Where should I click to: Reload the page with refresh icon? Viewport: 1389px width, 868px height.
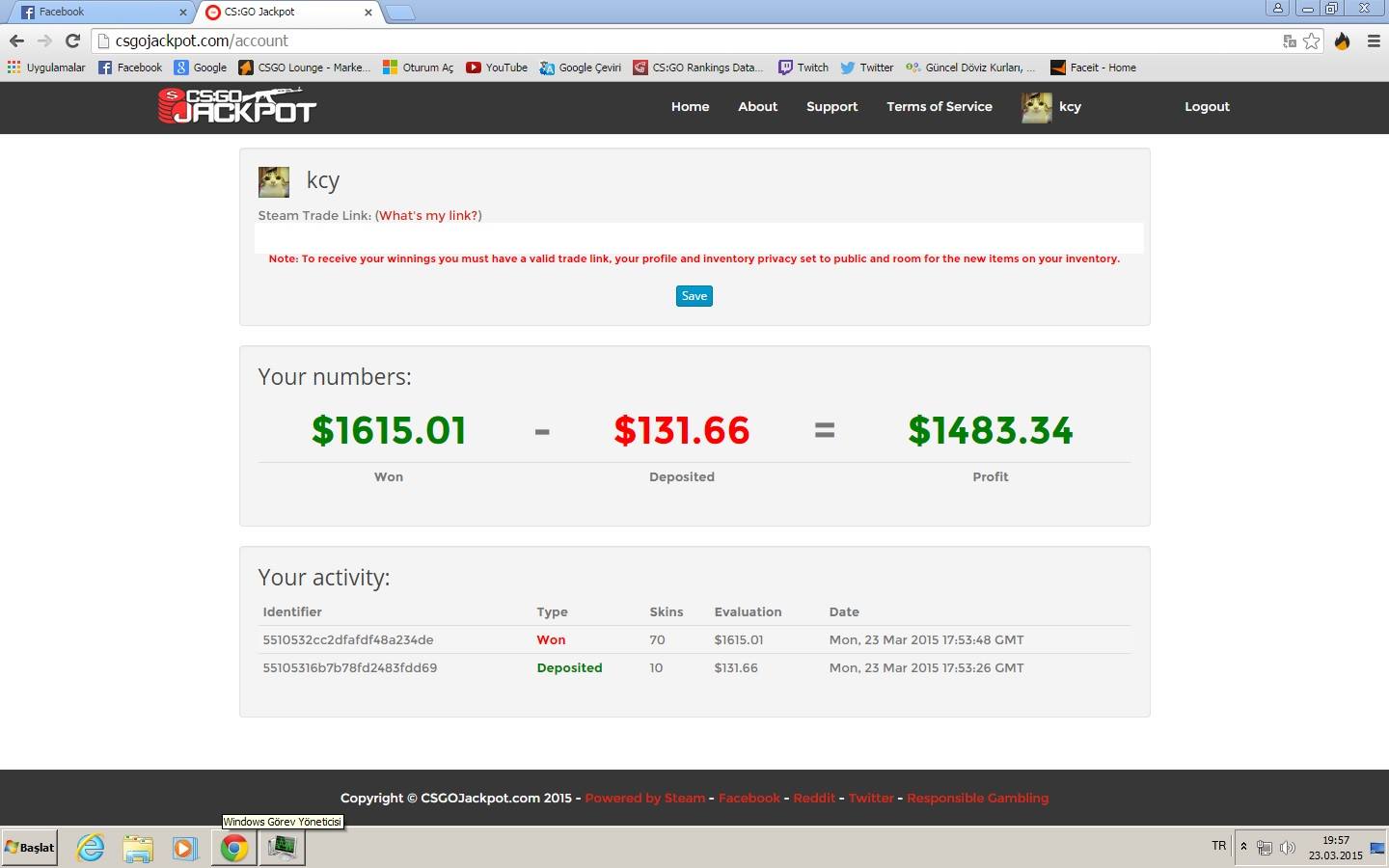pyautogui.click(x=72, y=41)
